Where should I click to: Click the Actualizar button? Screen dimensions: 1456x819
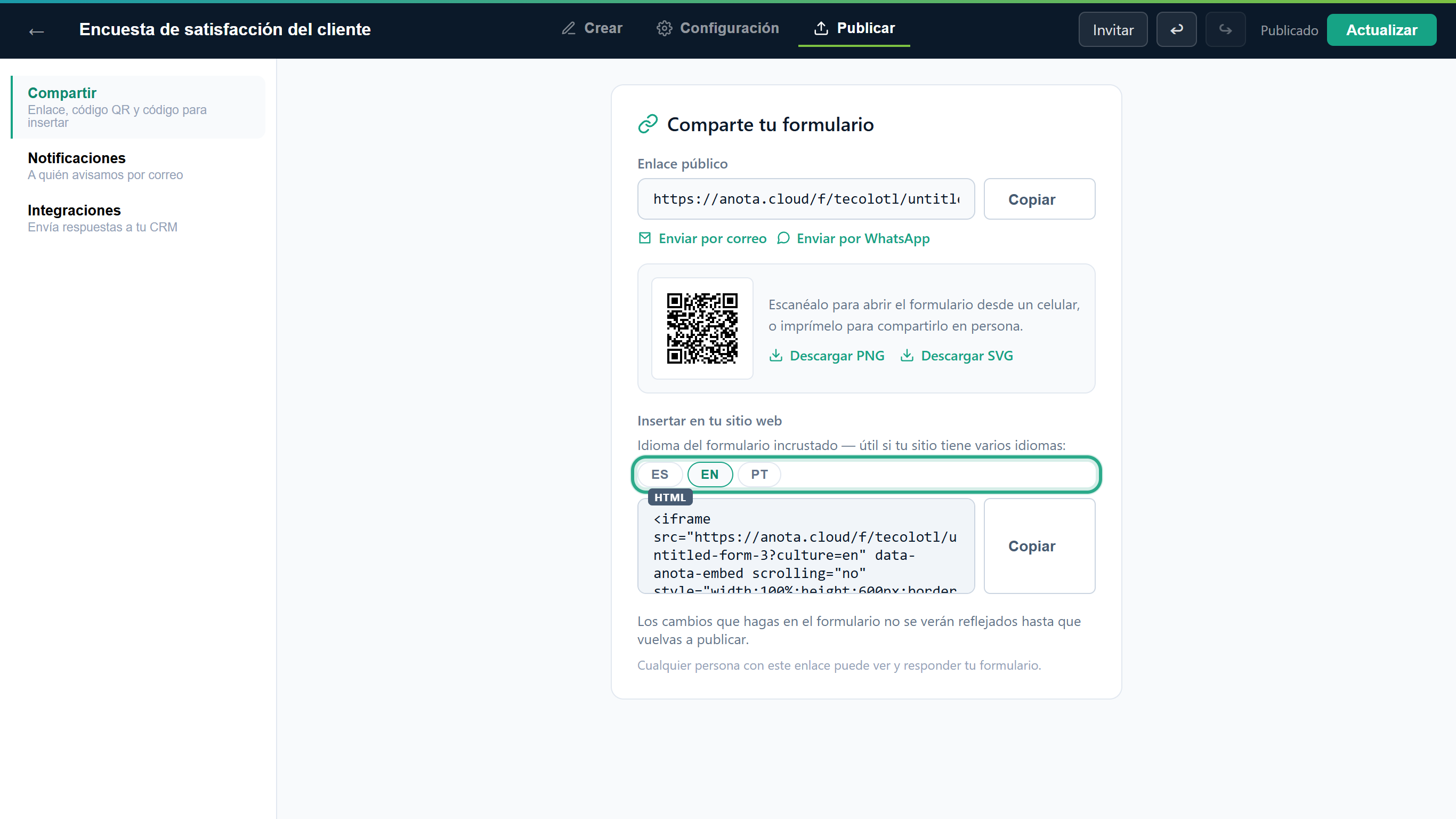tap(1381, 30)
